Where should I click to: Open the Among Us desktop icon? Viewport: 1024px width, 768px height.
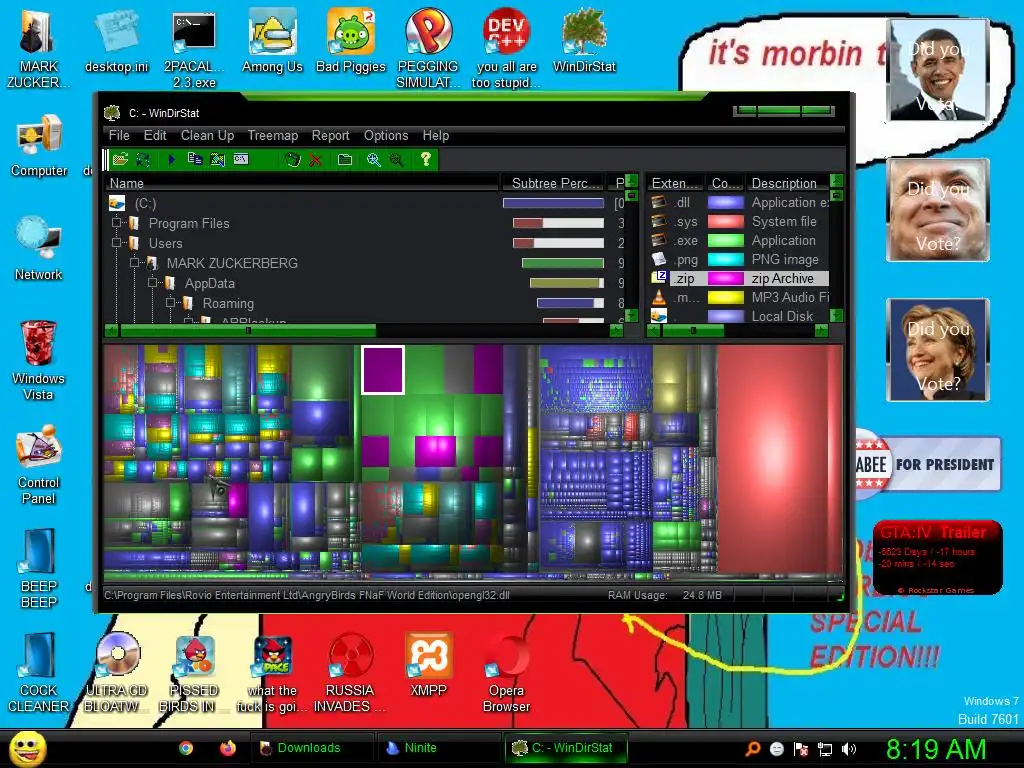272,41
